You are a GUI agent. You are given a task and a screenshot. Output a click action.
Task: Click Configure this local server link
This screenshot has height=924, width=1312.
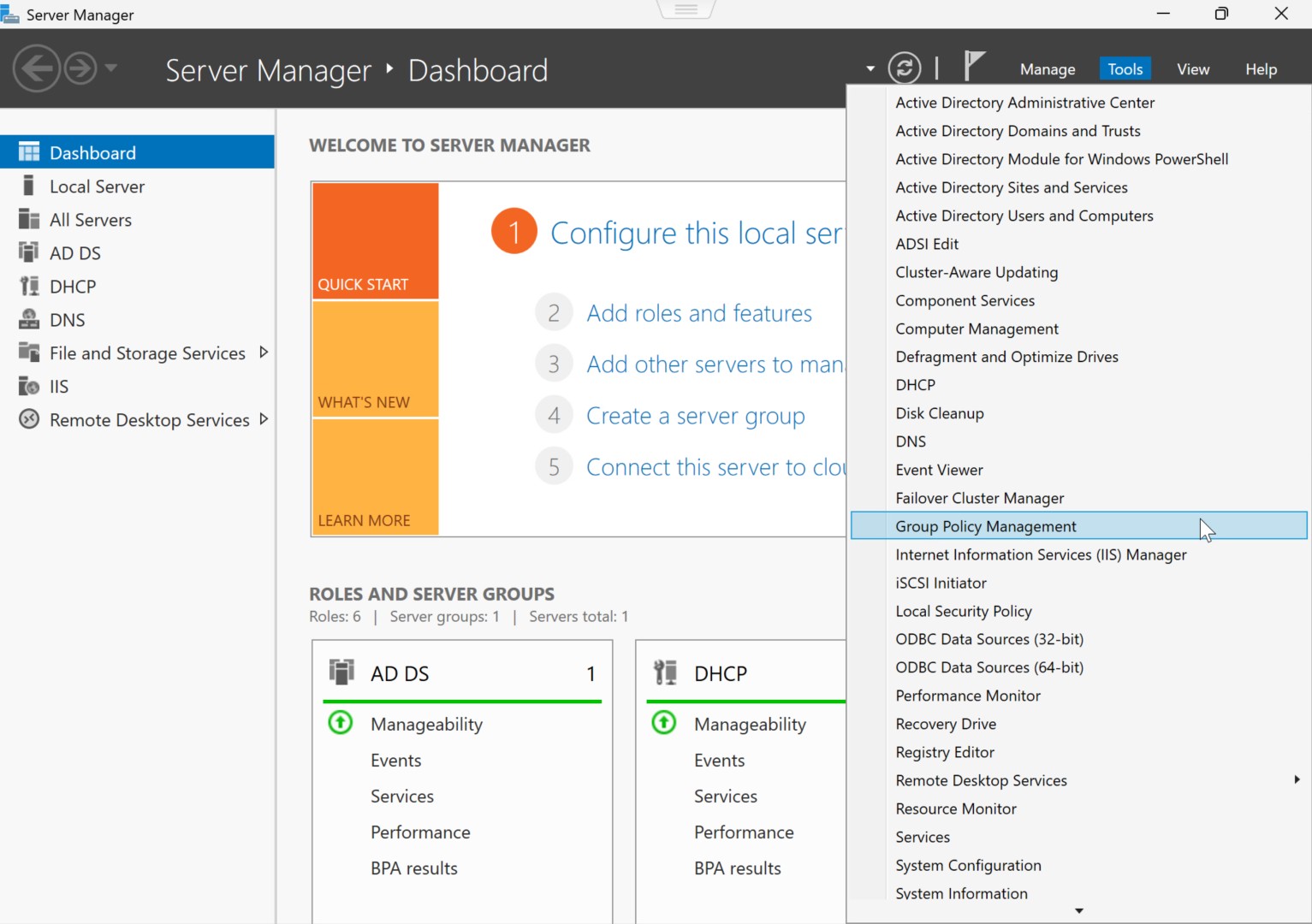click(697, 233)
